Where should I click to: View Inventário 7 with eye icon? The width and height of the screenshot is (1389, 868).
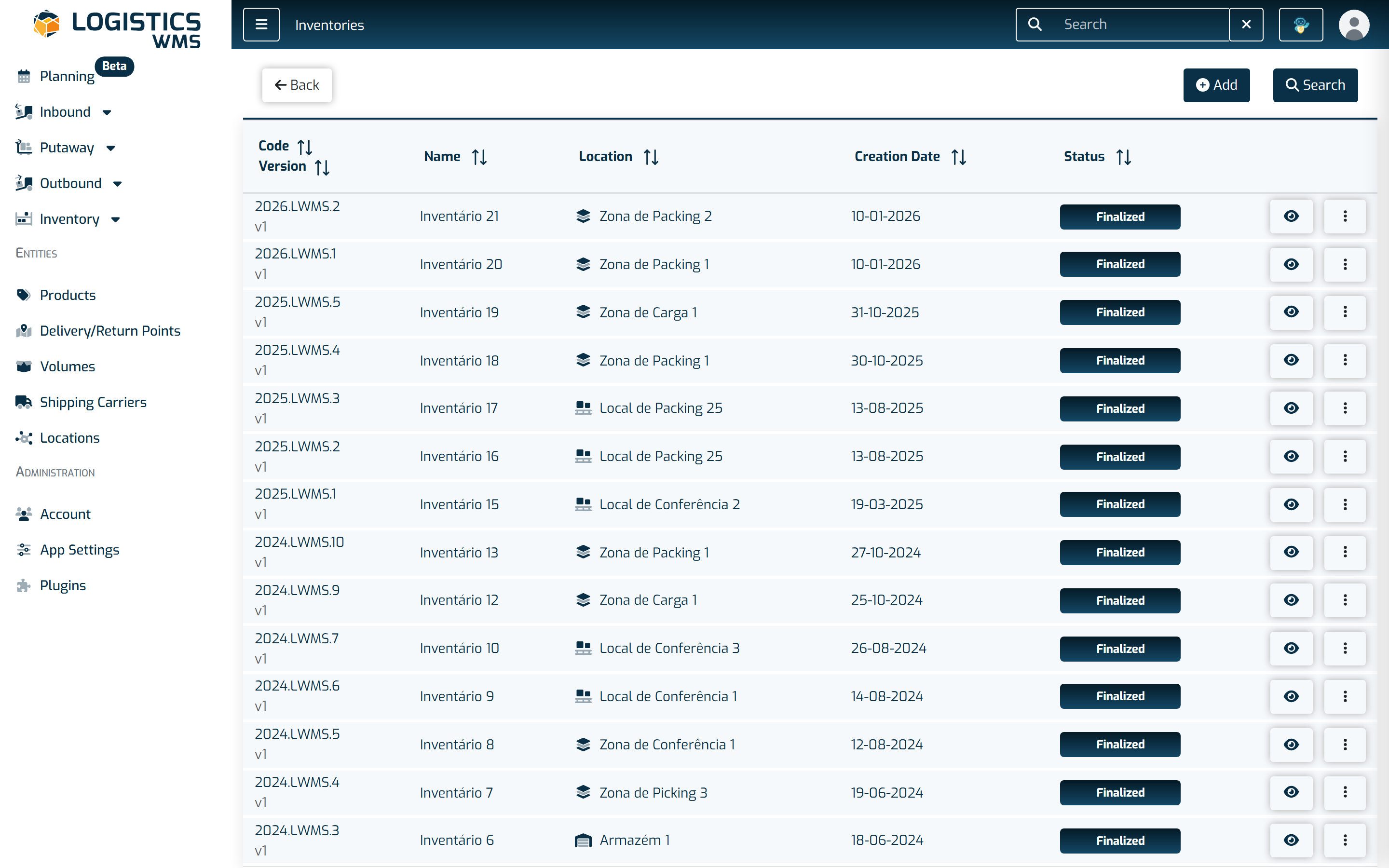pos(1291,792)
